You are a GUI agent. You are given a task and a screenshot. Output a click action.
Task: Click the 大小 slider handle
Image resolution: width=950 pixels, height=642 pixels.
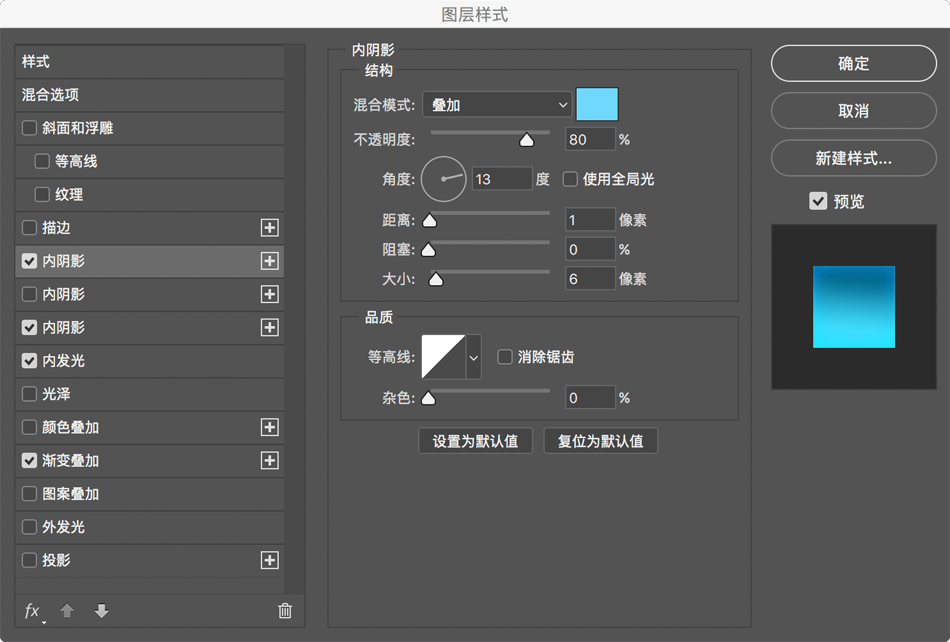point(436,279)
